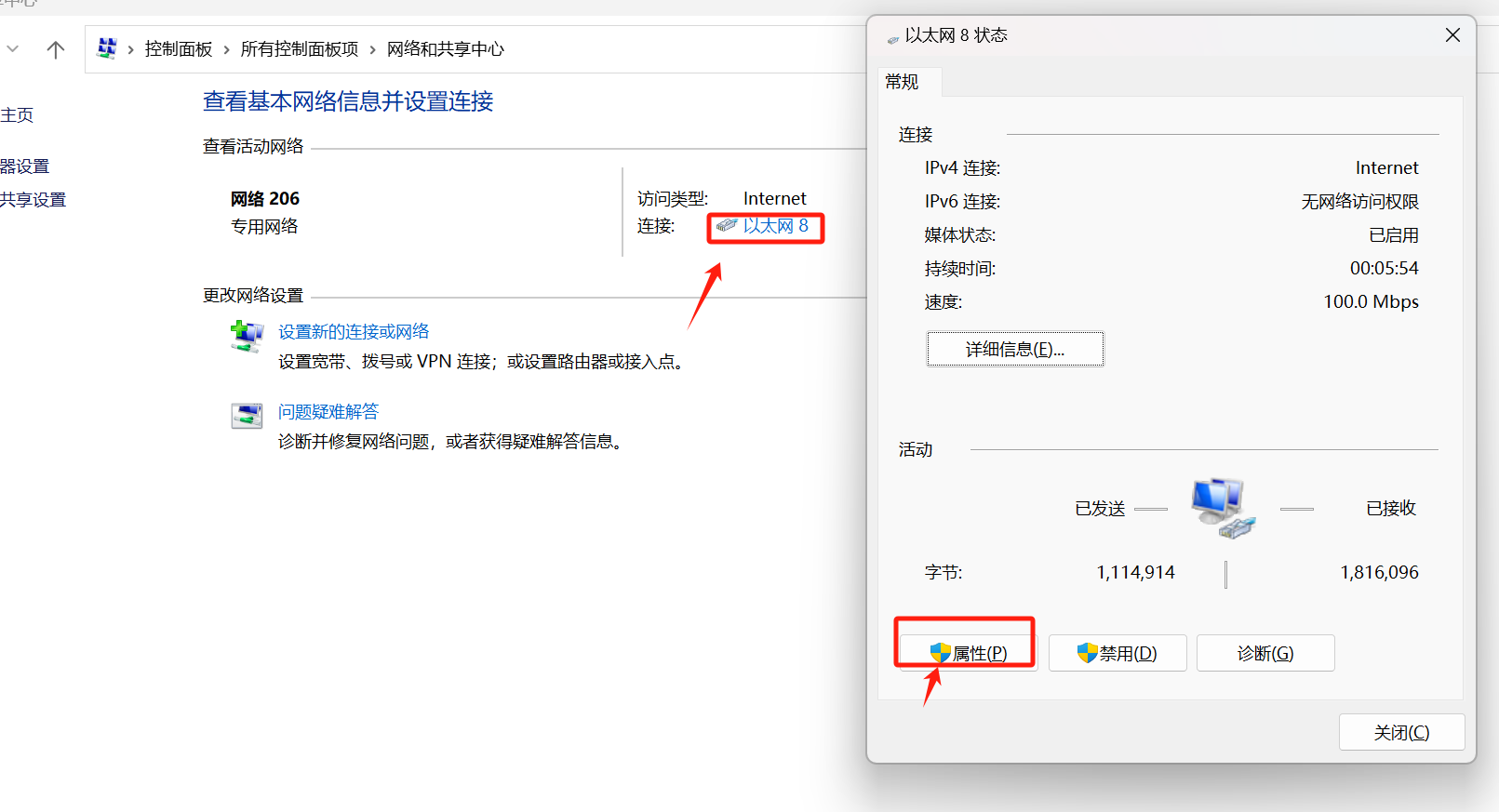The image size is (1499, 812).
Task: Click the up arrow navigation button
Action: pos(56,50)
